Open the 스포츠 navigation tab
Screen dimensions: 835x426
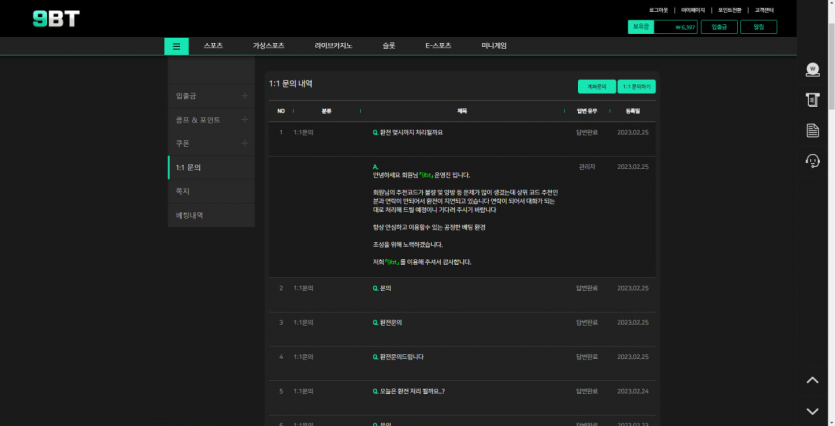pyautogui.click(x=213, y=46)
